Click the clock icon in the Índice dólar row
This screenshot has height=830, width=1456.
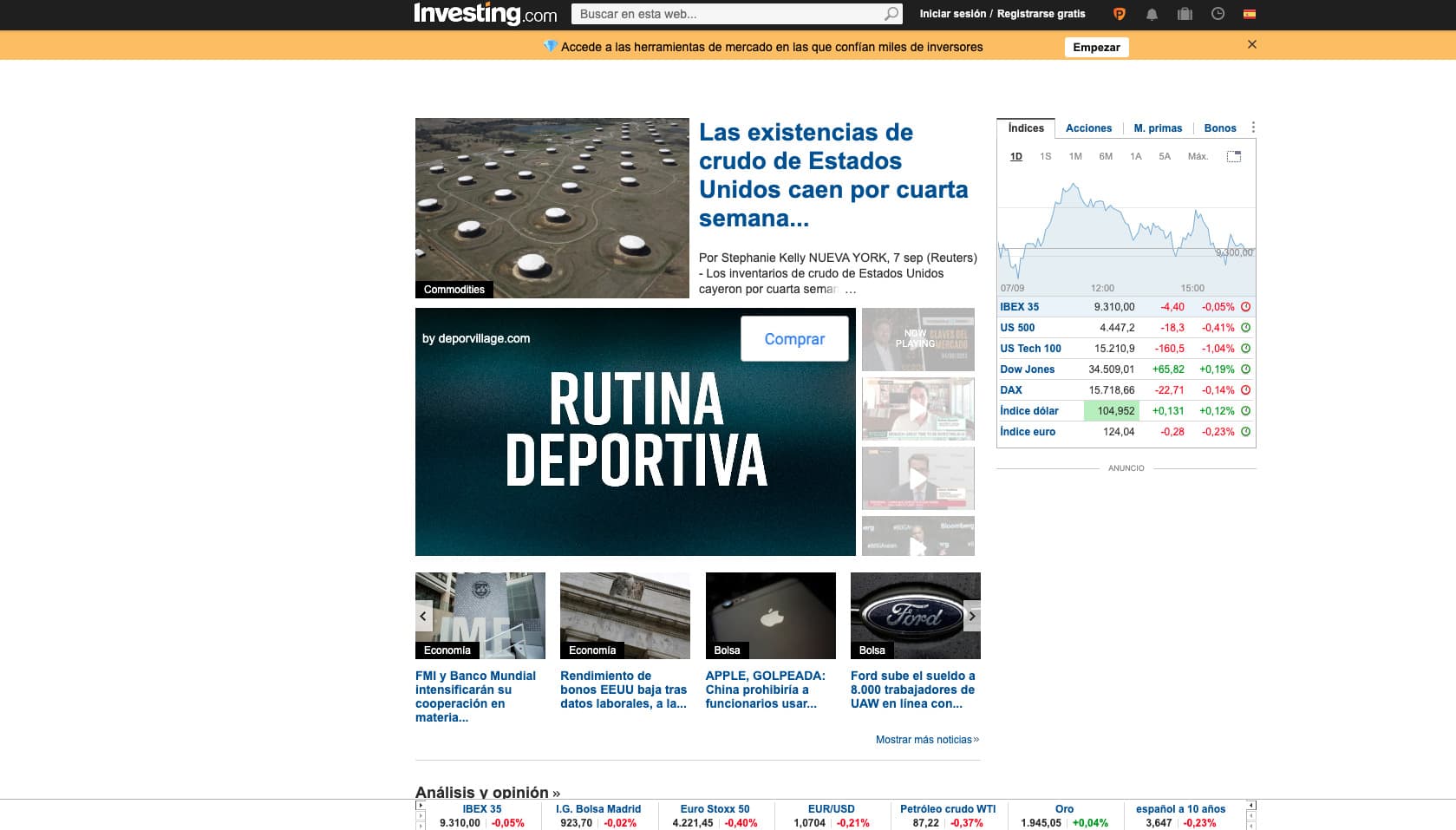1245,411
